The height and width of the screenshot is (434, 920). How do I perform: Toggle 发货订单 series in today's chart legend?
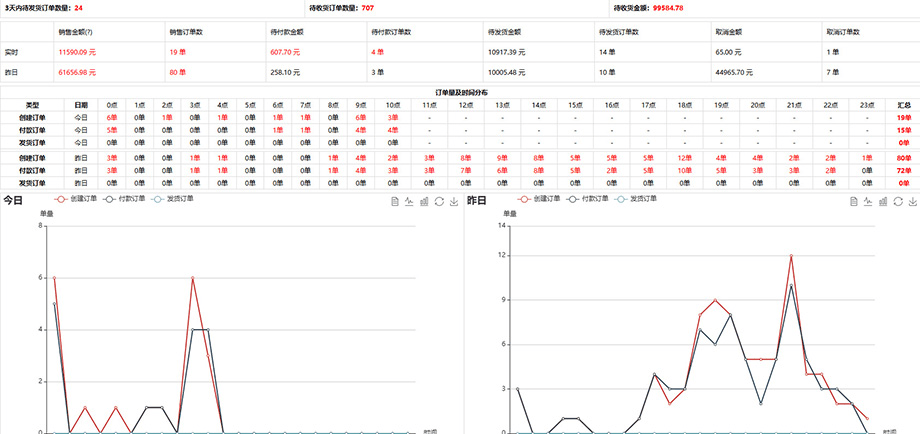tap(170, 199)
